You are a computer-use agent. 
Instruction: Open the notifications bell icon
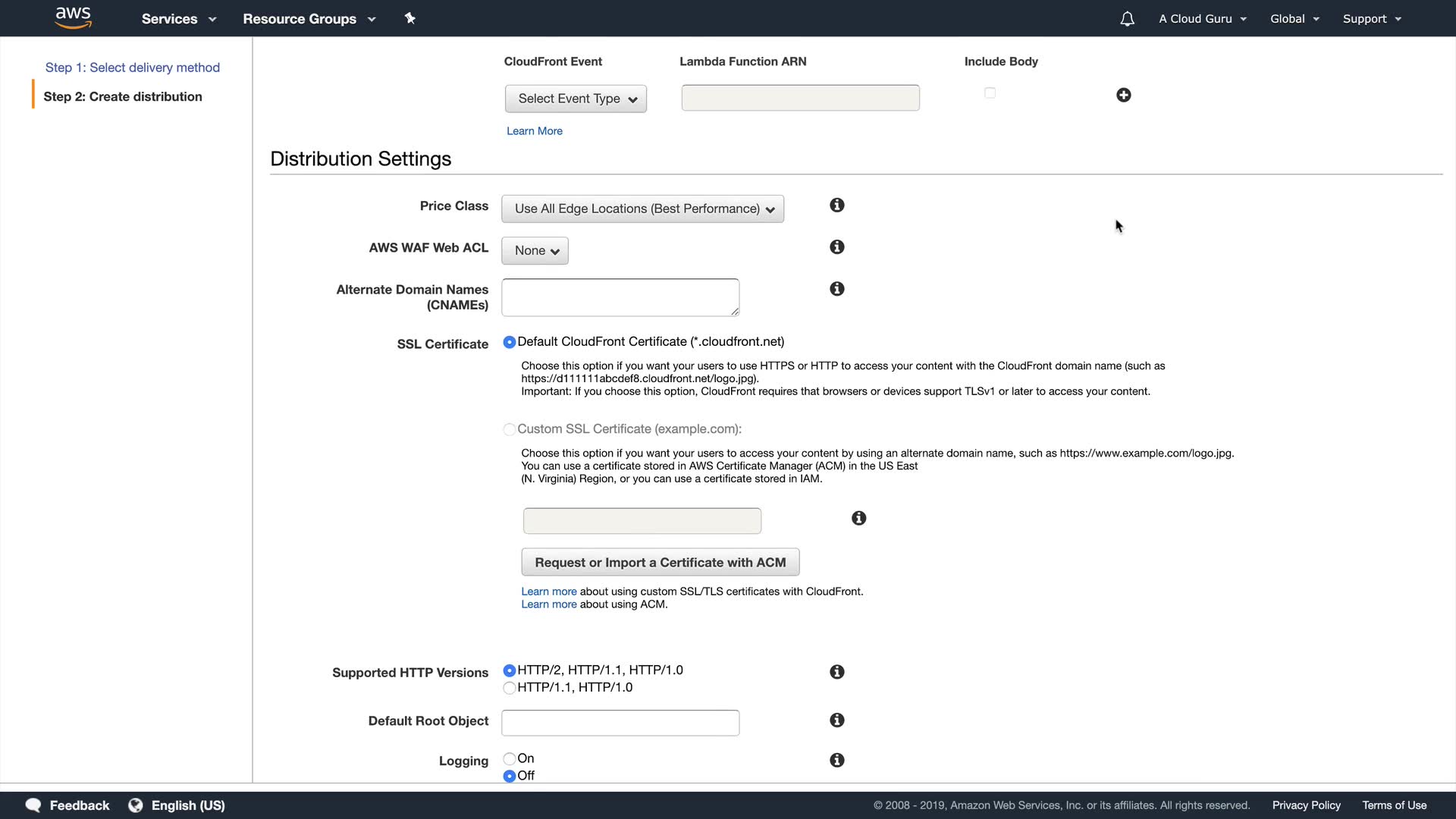1127,19
